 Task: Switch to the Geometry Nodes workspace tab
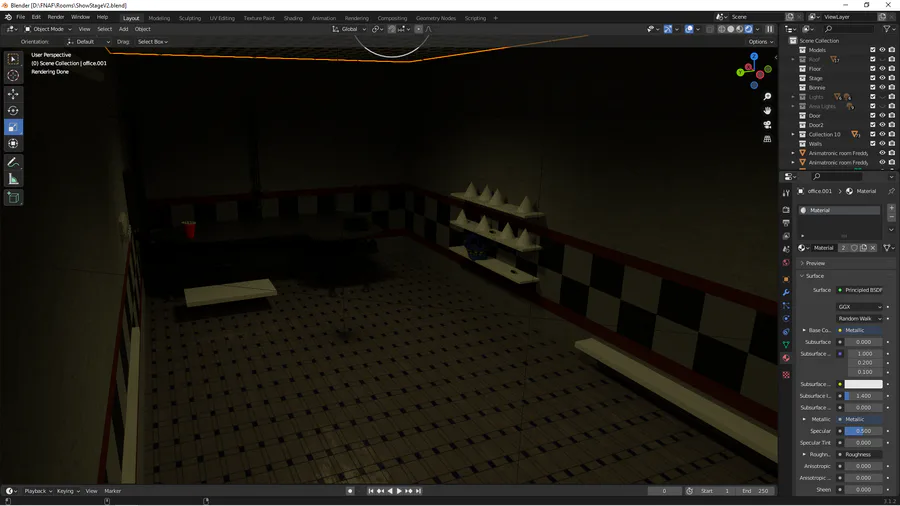pos(436,18)
